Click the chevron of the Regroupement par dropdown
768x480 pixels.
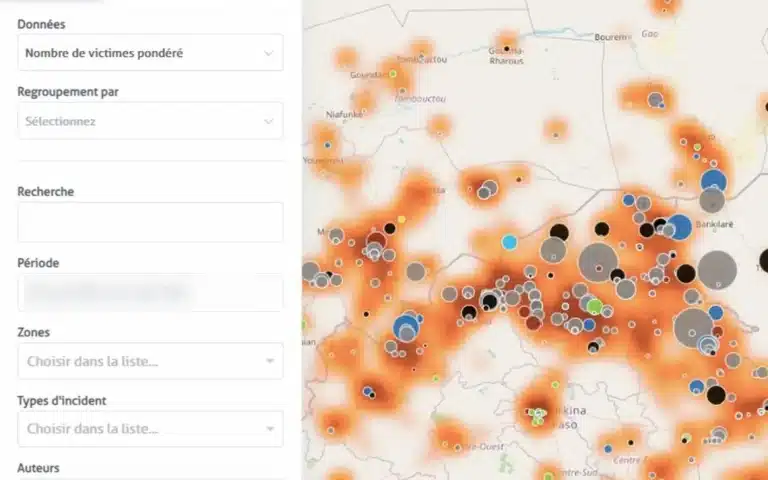click(x=268, y=121)
